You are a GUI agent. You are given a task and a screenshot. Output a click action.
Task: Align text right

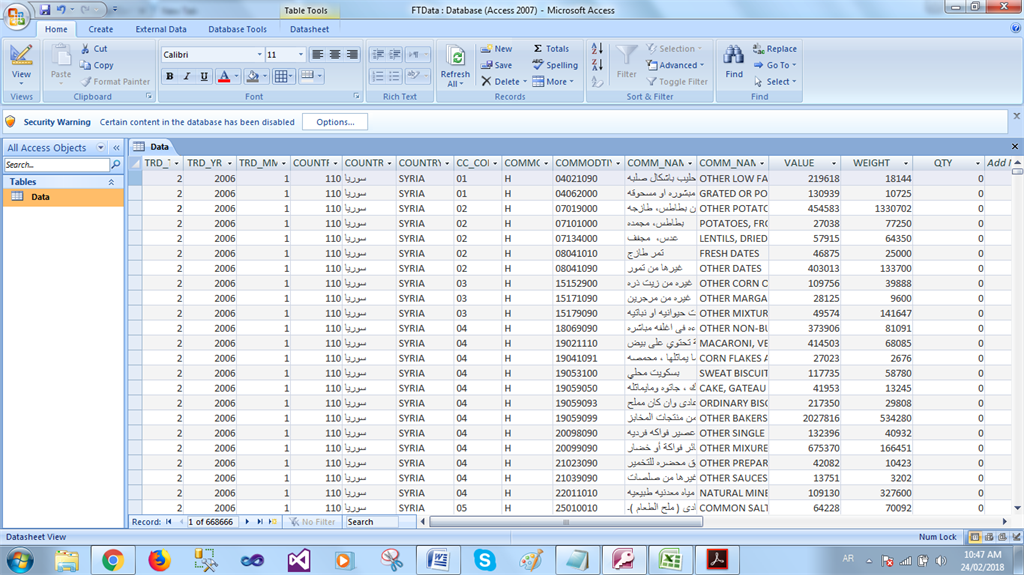[x=352, y=55]
